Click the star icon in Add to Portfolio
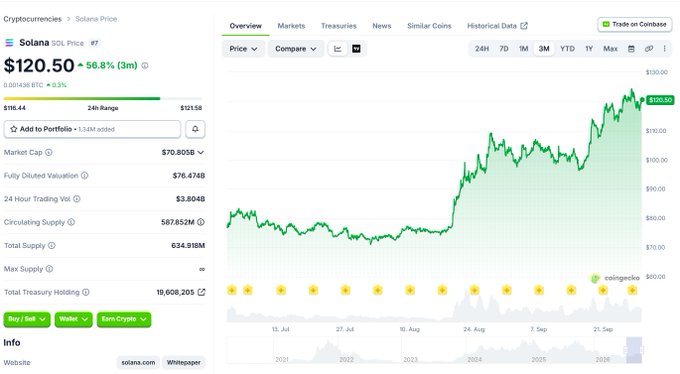The height and width of the screenshot is (374, 680). click(14, 129)
